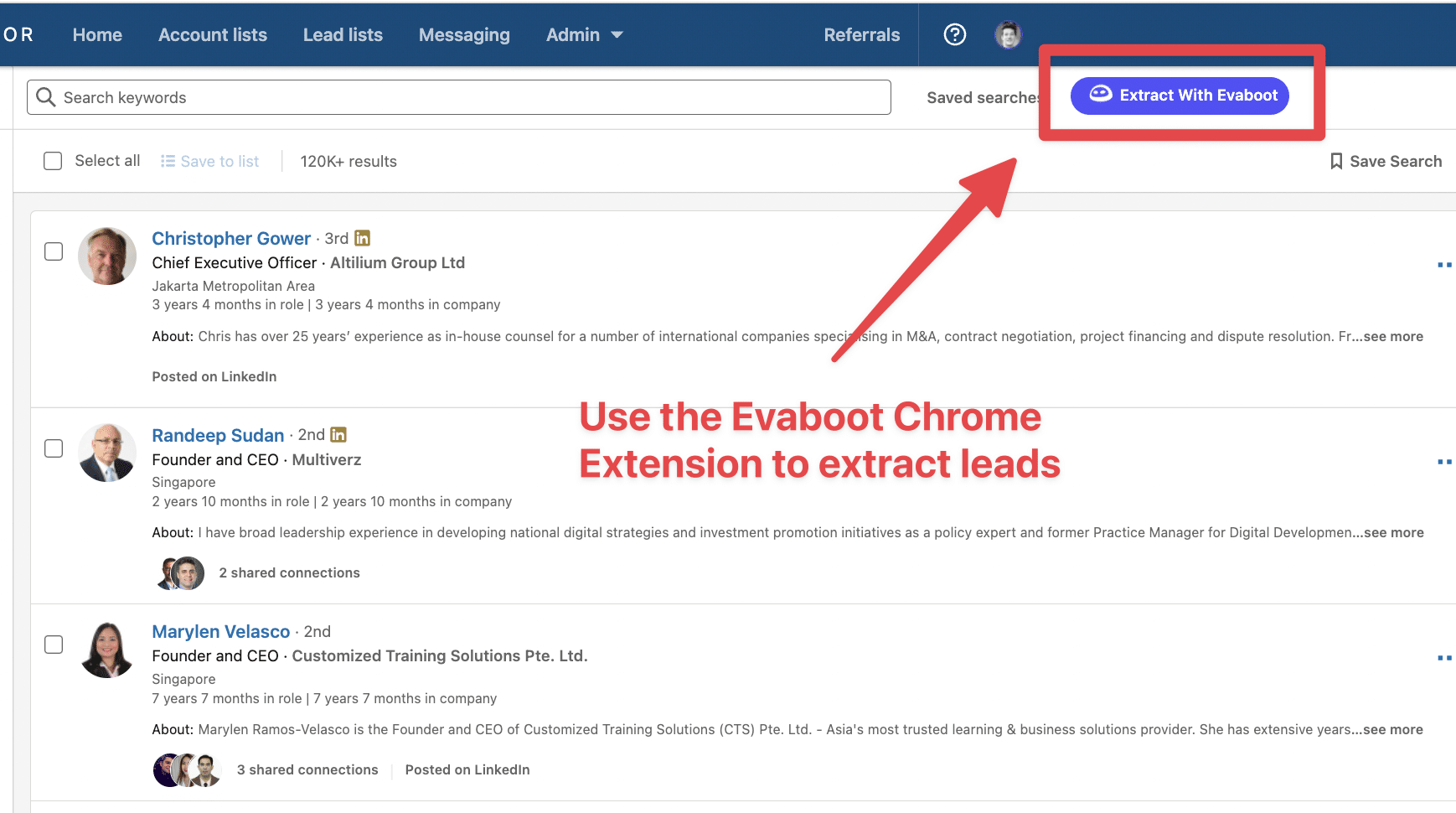Expand Marylen Velasco's About with see more
This screenshot has width=1456, height=813.
(1392, 729)
